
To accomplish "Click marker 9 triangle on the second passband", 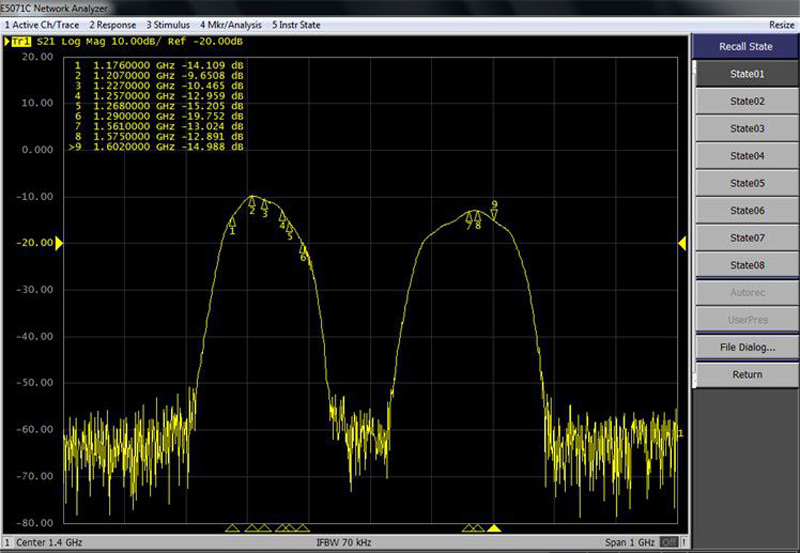I will [494, 214].
